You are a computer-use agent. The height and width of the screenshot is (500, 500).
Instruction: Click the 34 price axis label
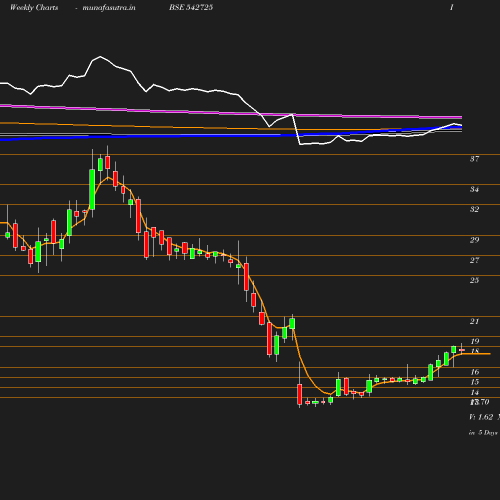[474, 189]
